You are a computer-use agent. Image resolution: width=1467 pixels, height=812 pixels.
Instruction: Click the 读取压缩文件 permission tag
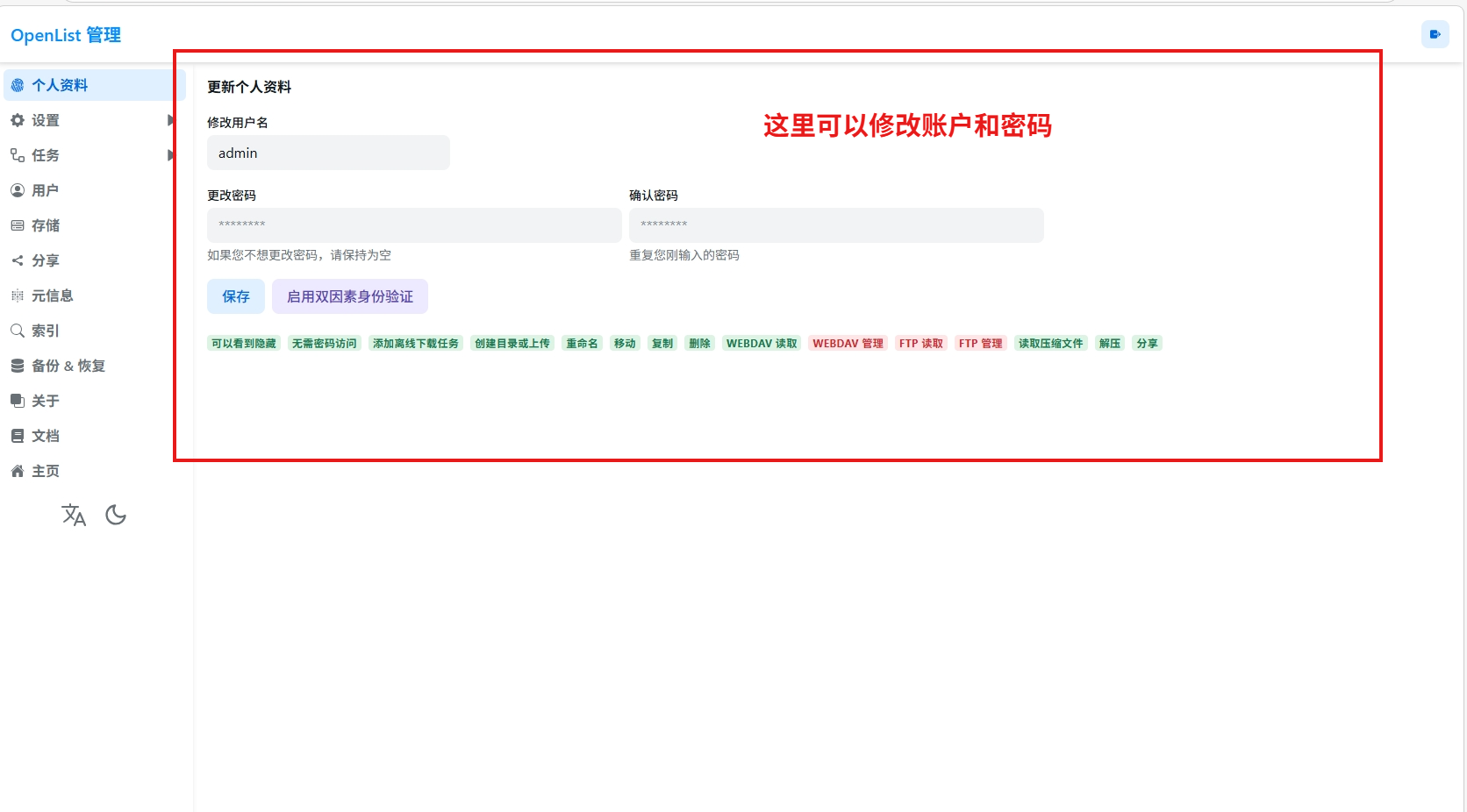[1051, 343]
